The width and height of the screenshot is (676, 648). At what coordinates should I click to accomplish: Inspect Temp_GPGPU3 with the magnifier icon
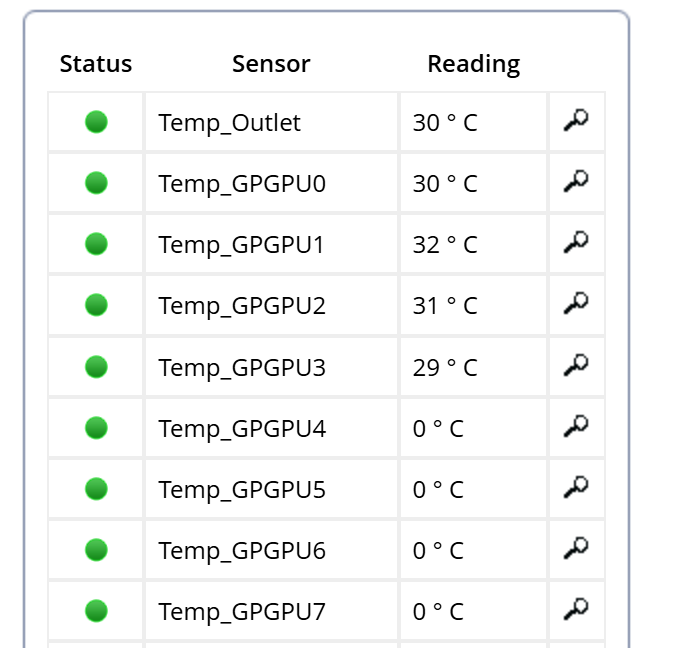pyautogui.click(x=576, y=365)
